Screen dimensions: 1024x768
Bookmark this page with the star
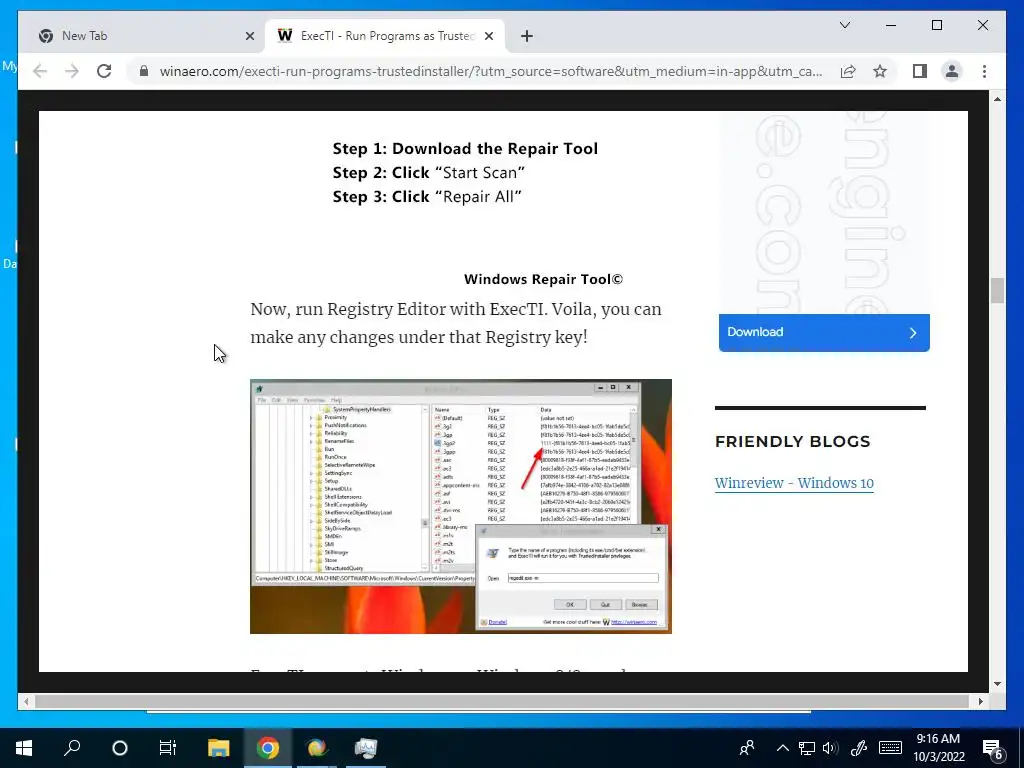coord(880,71)
